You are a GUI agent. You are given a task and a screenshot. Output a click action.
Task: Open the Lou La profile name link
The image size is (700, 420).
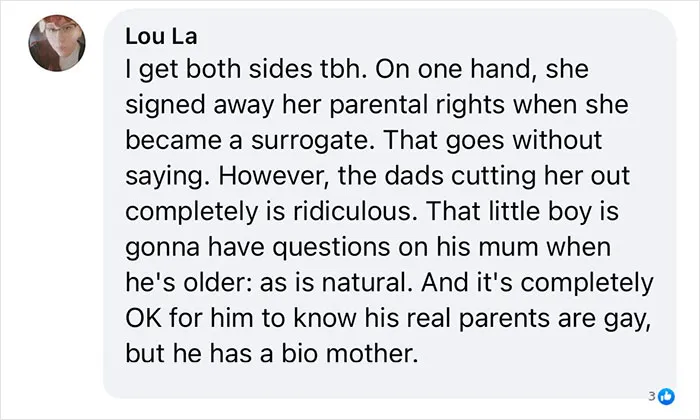(x=161, y=36)
